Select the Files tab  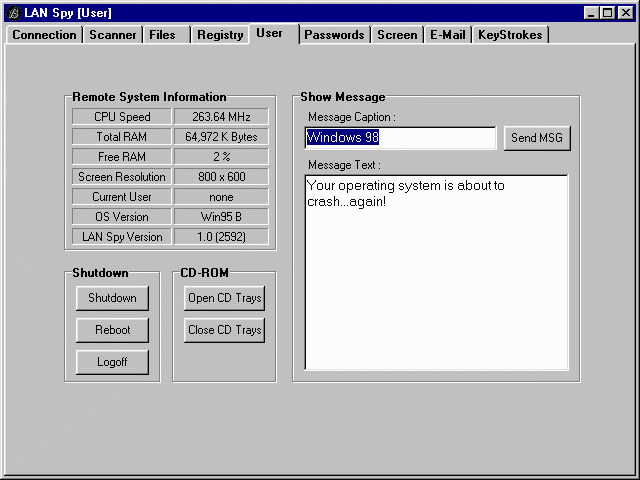tap(162, 35)
